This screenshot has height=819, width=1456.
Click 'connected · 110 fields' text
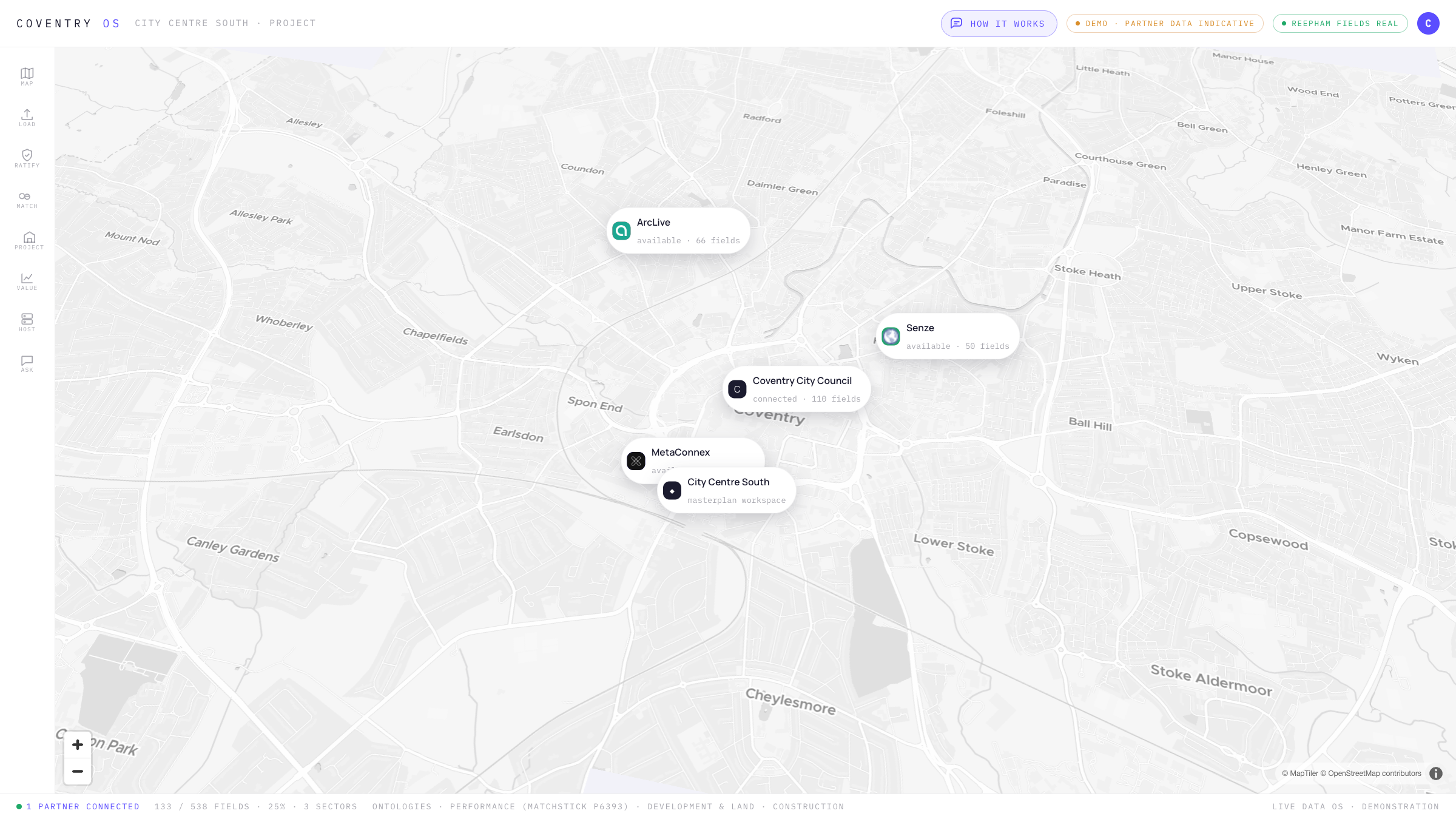click(x=807, y=399)
